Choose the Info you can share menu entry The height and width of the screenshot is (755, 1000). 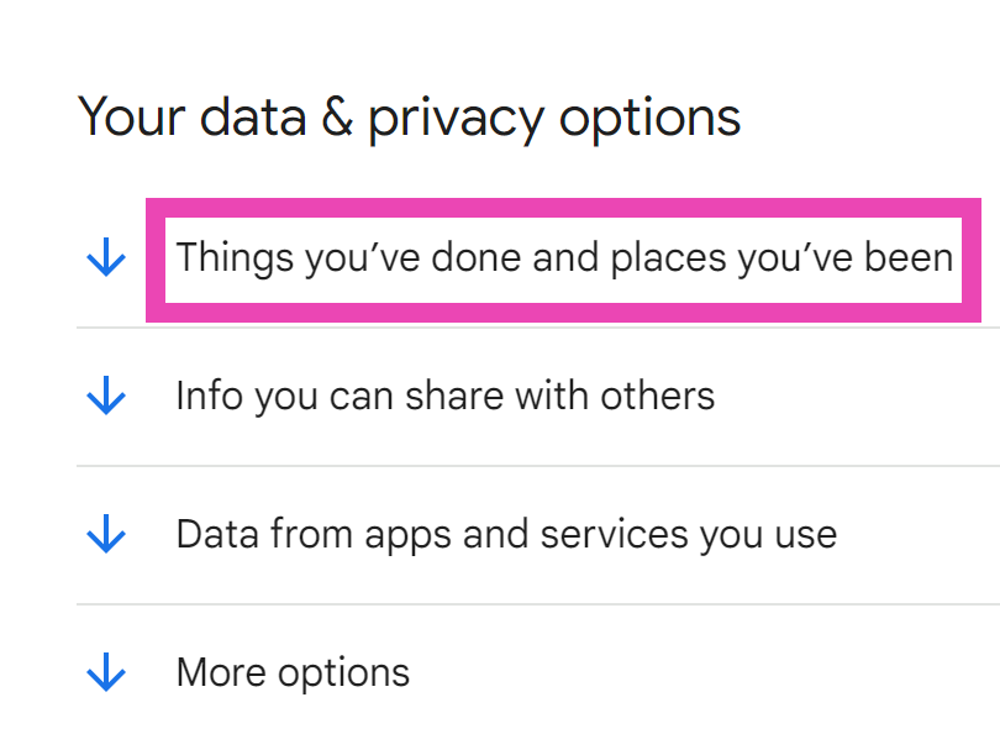(x=445, y=396)
